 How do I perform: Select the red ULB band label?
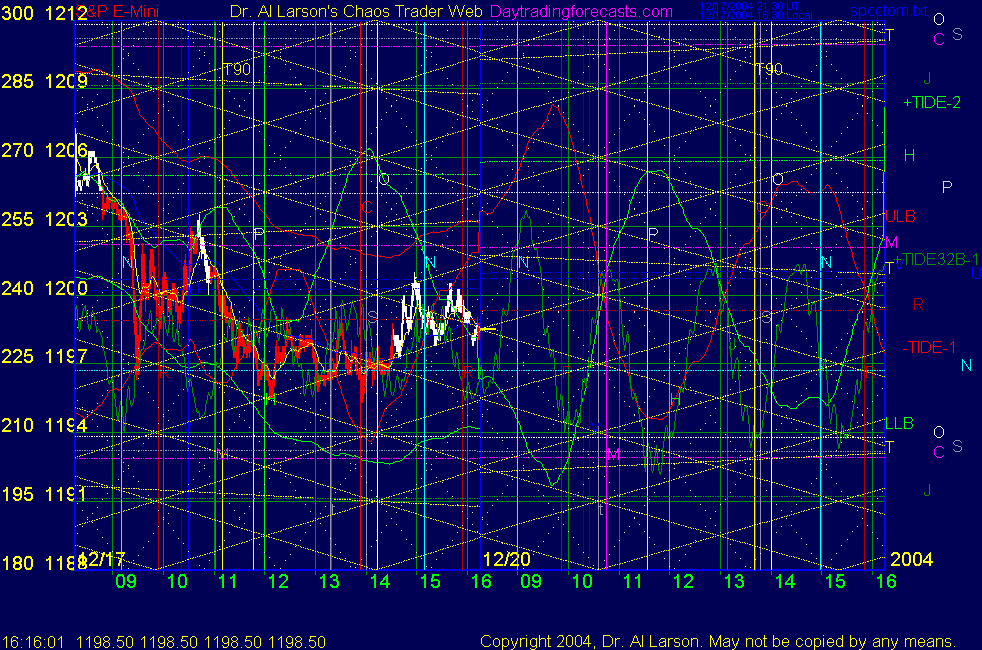click(x=900, y=216)
